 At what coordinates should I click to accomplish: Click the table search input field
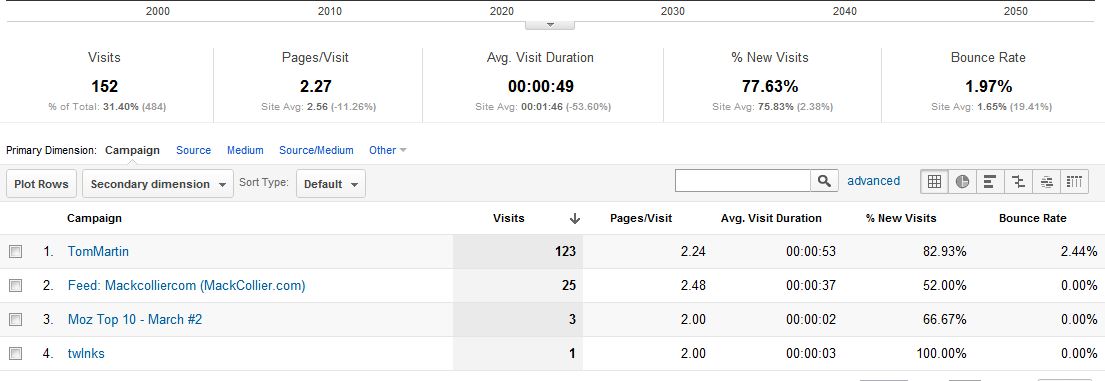point(743,180)
